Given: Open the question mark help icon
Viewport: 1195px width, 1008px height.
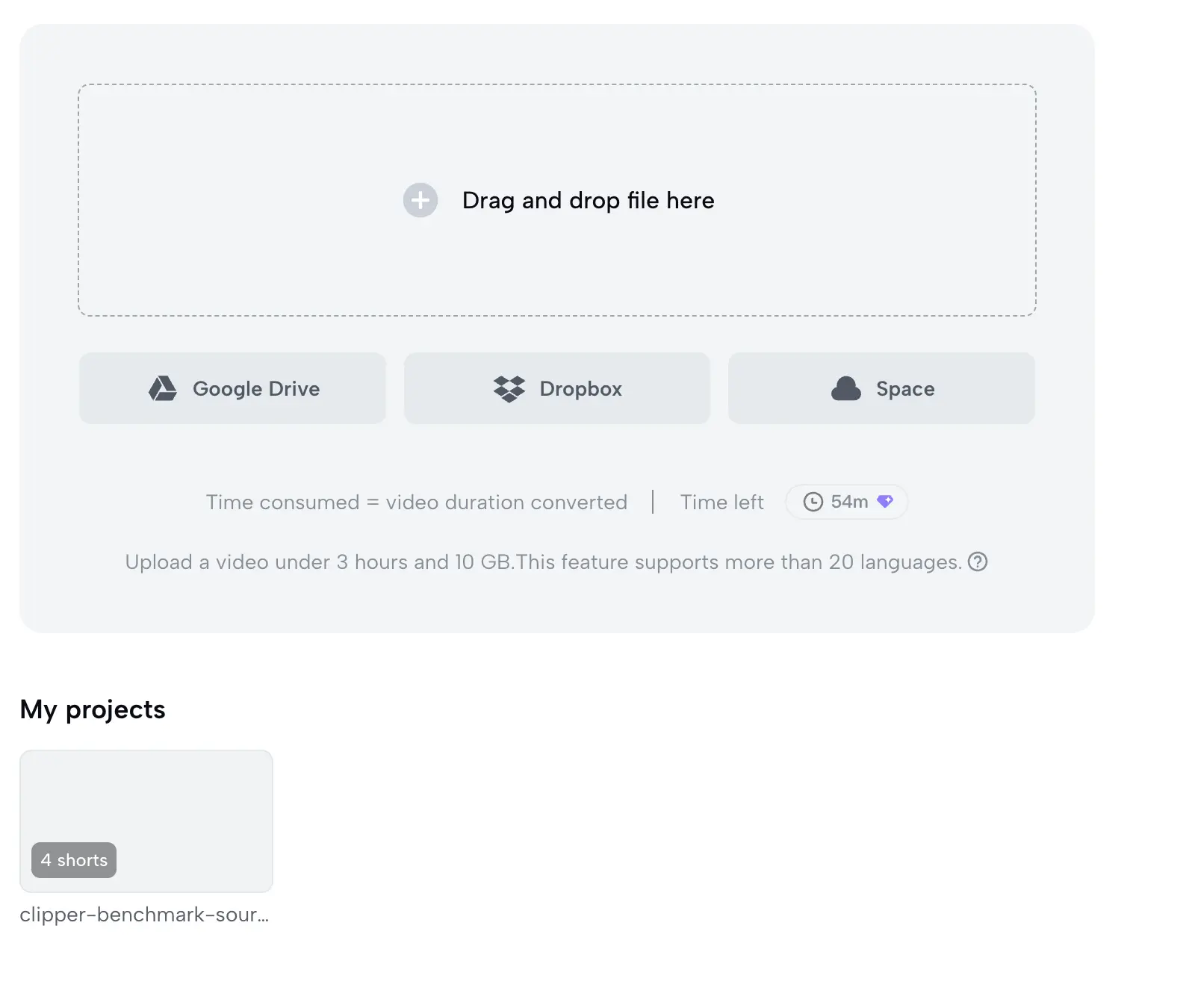Looking at the screenshot, I should 978,561.
